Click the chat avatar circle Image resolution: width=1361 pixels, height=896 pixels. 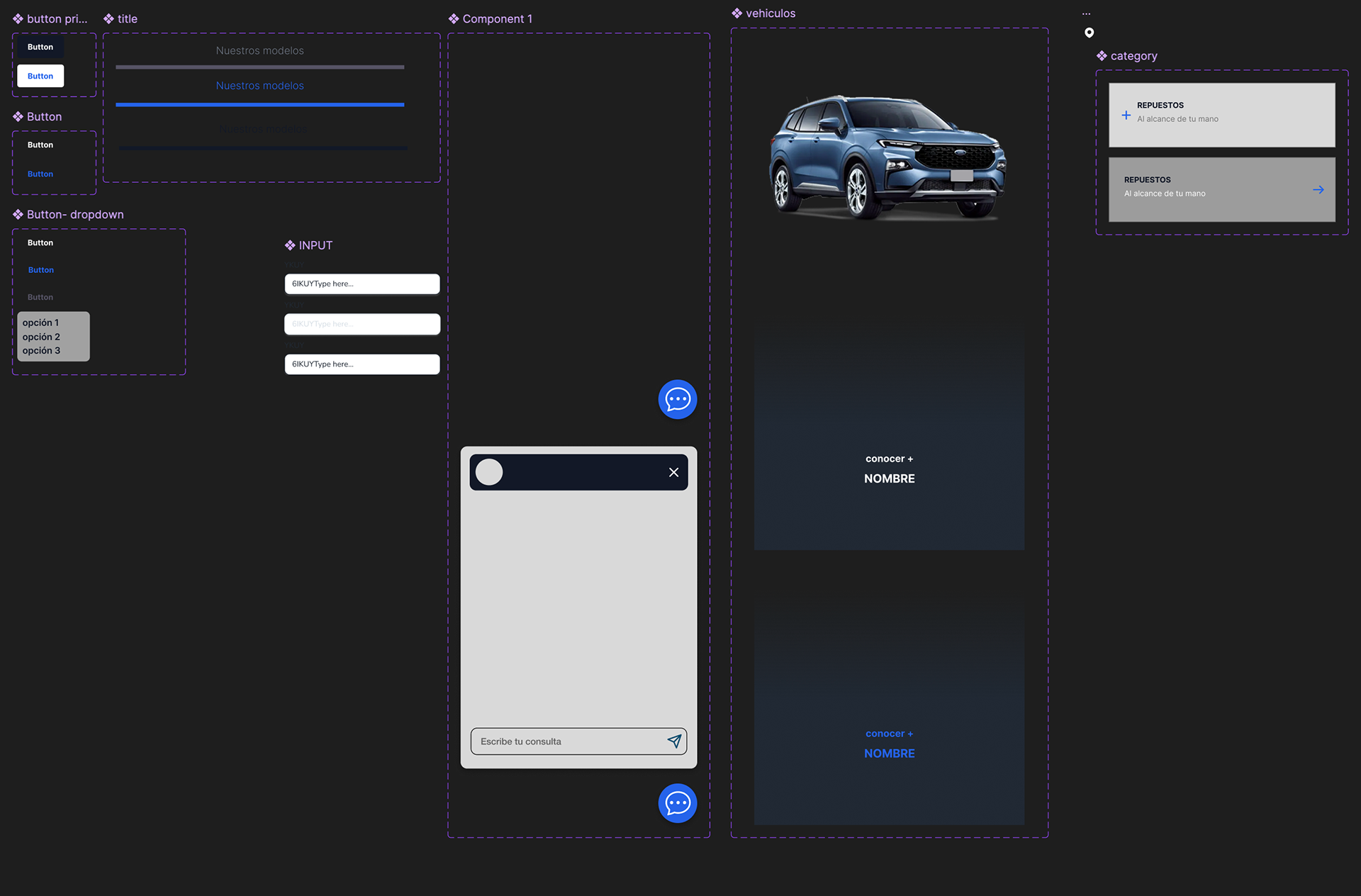tap(489, 472)
